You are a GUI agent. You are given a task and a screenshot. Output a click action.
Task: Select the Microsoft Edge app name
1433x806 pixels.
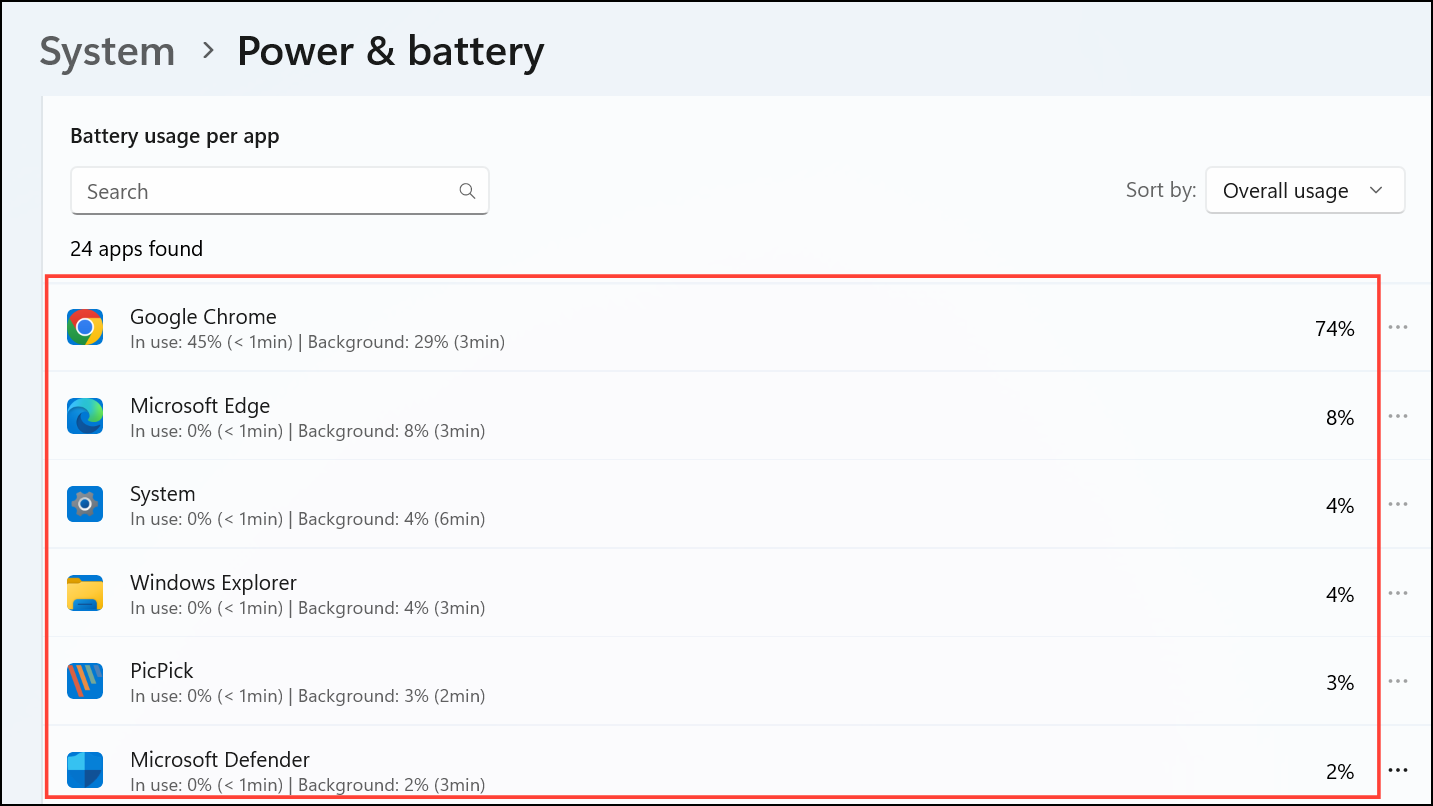[200, 405]
